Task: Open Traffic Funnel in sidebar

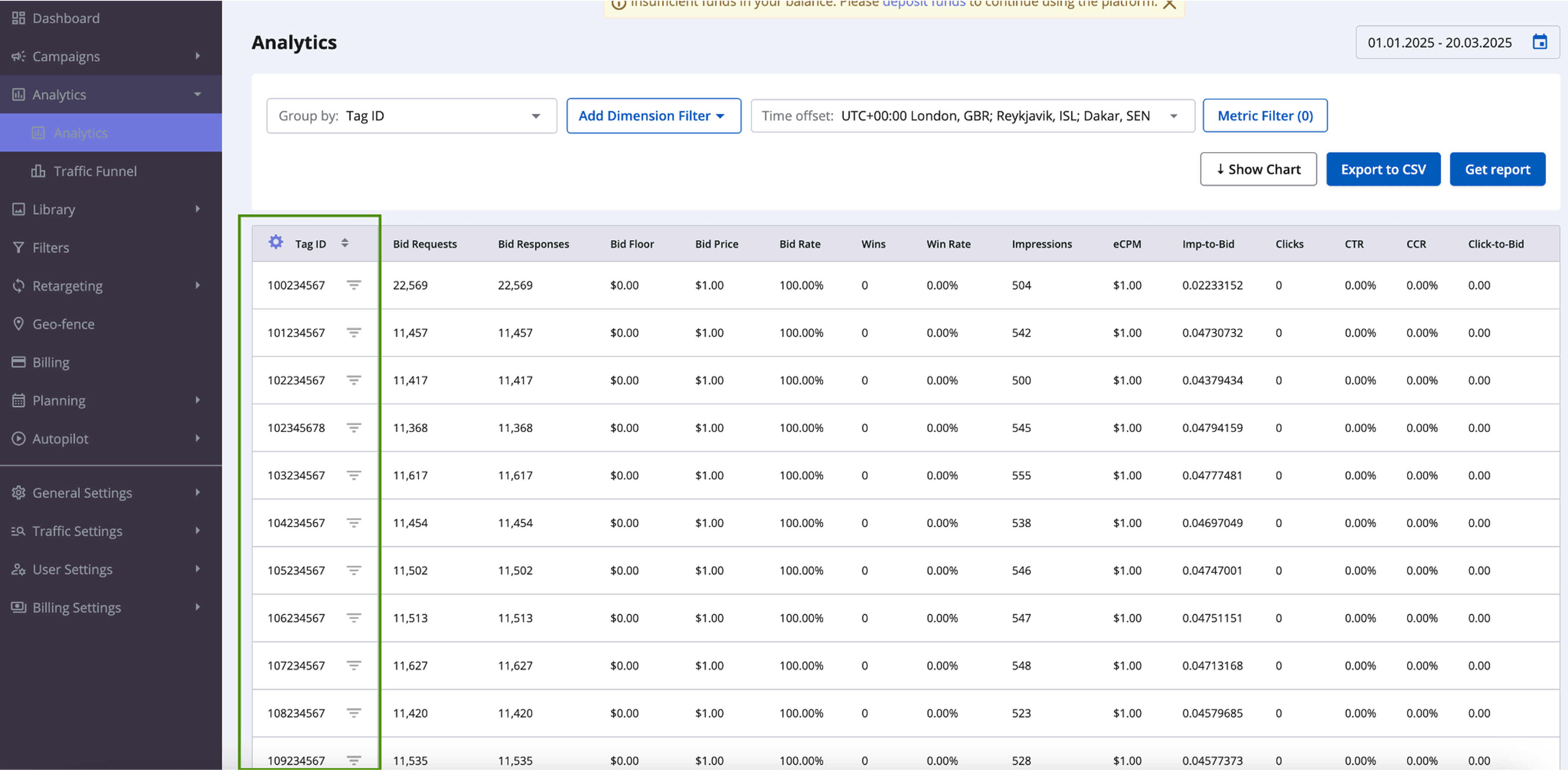Action: 111,170
